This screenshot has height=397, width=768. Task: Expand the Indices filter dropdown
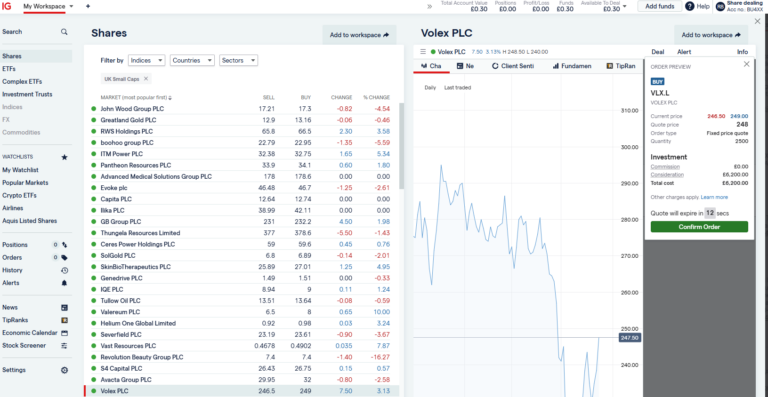click(x=147, y=61)
